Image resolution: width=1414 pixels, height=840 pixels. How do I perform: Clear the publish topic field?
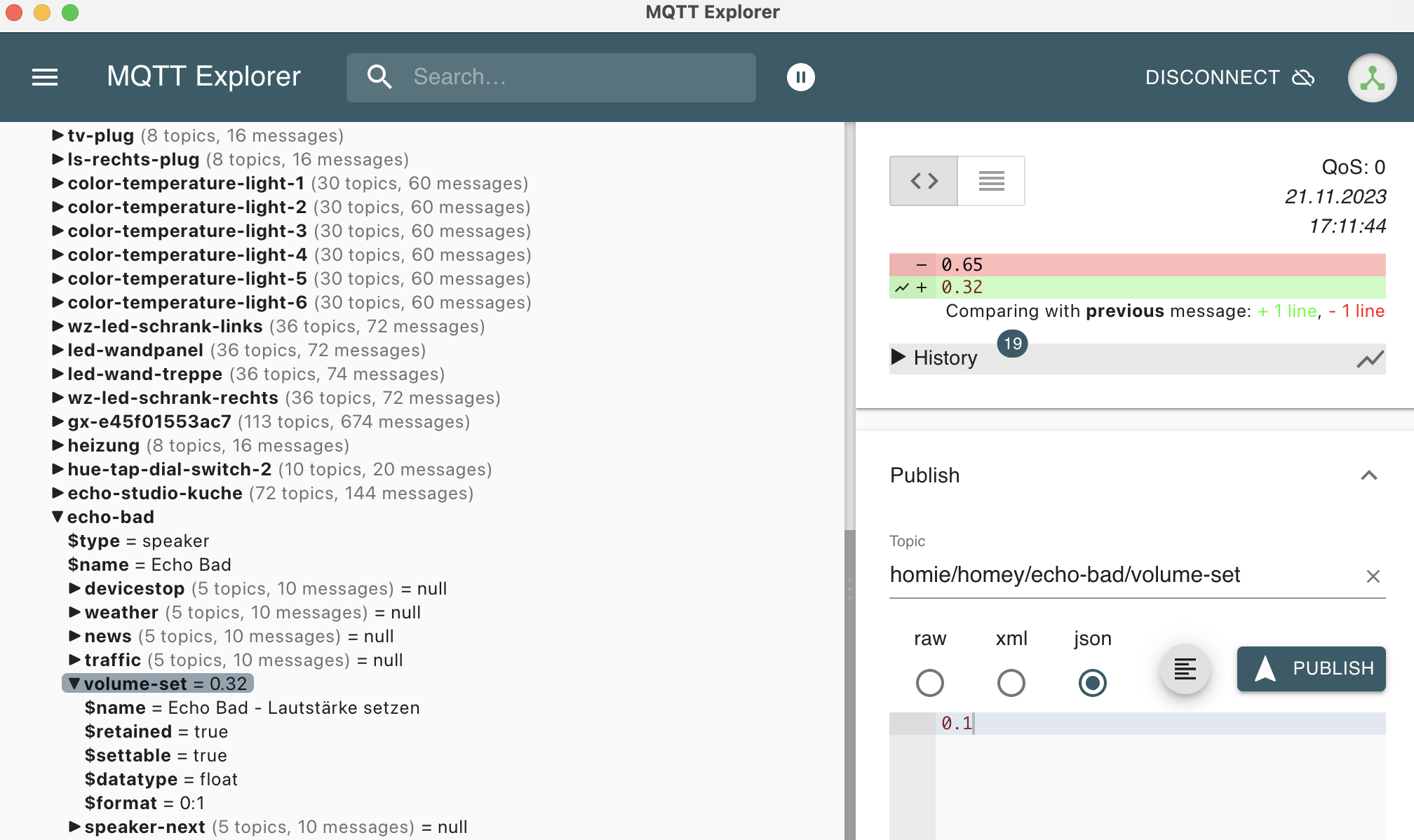coord(1373,576)
